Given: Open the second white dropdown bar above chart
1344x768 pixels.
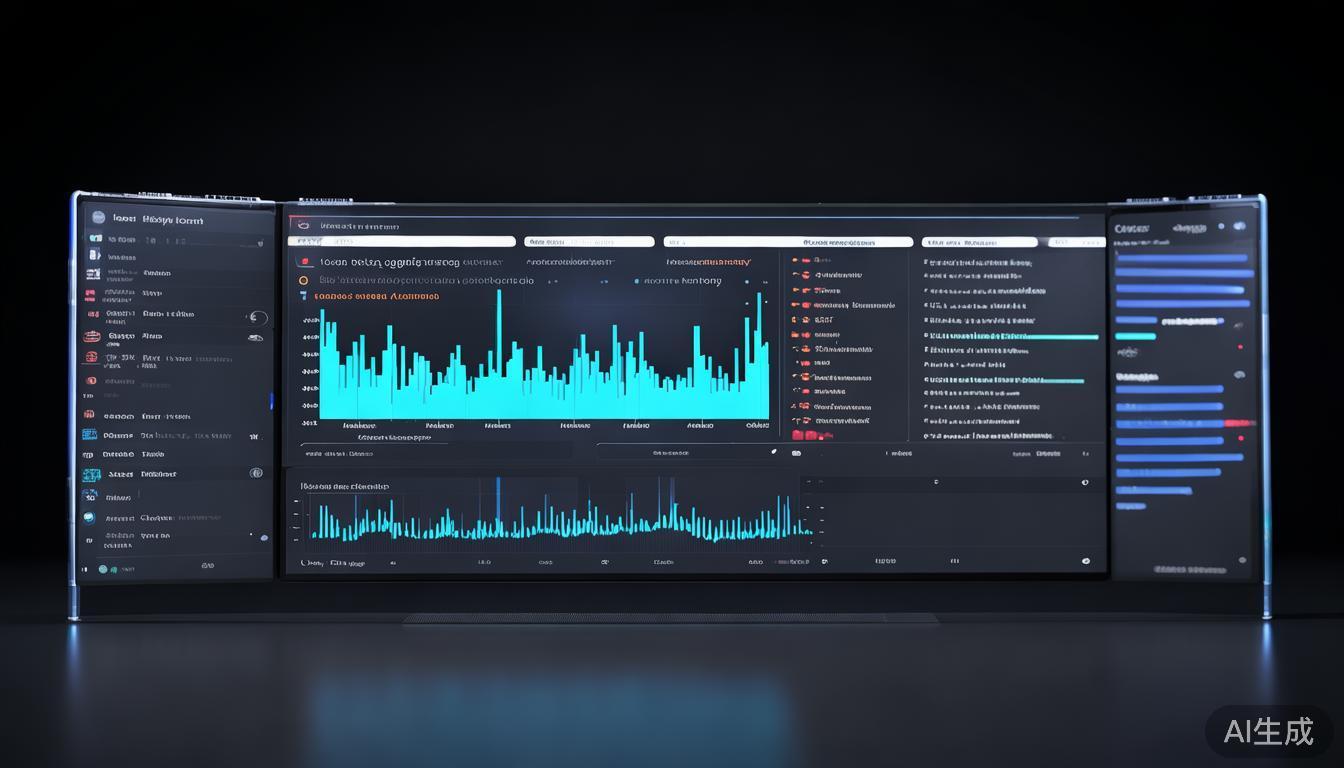Looking at the screenshot, I should [x=588, y=242].
